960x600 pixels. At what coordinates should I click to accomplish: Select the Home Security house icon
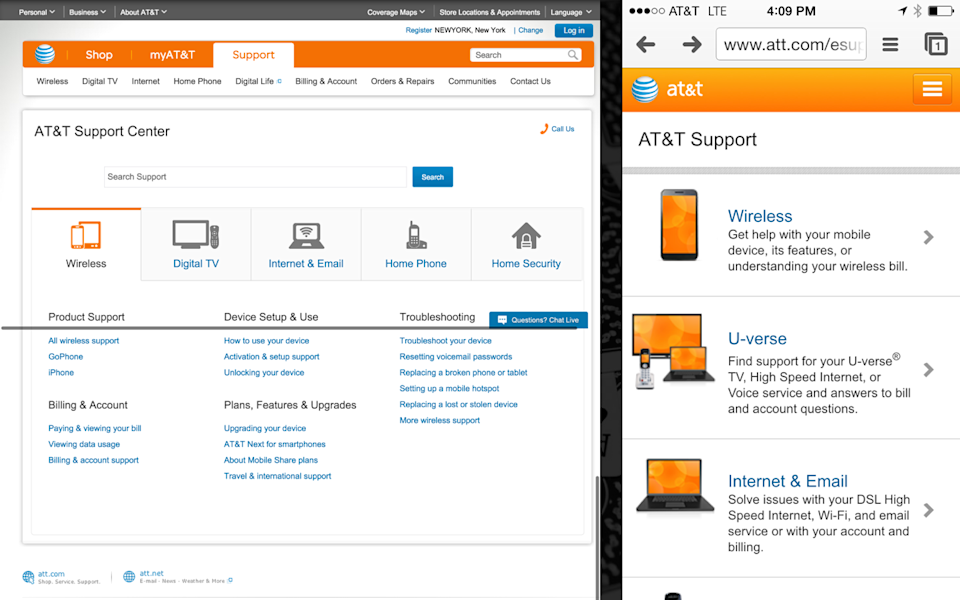coord(526,236)
